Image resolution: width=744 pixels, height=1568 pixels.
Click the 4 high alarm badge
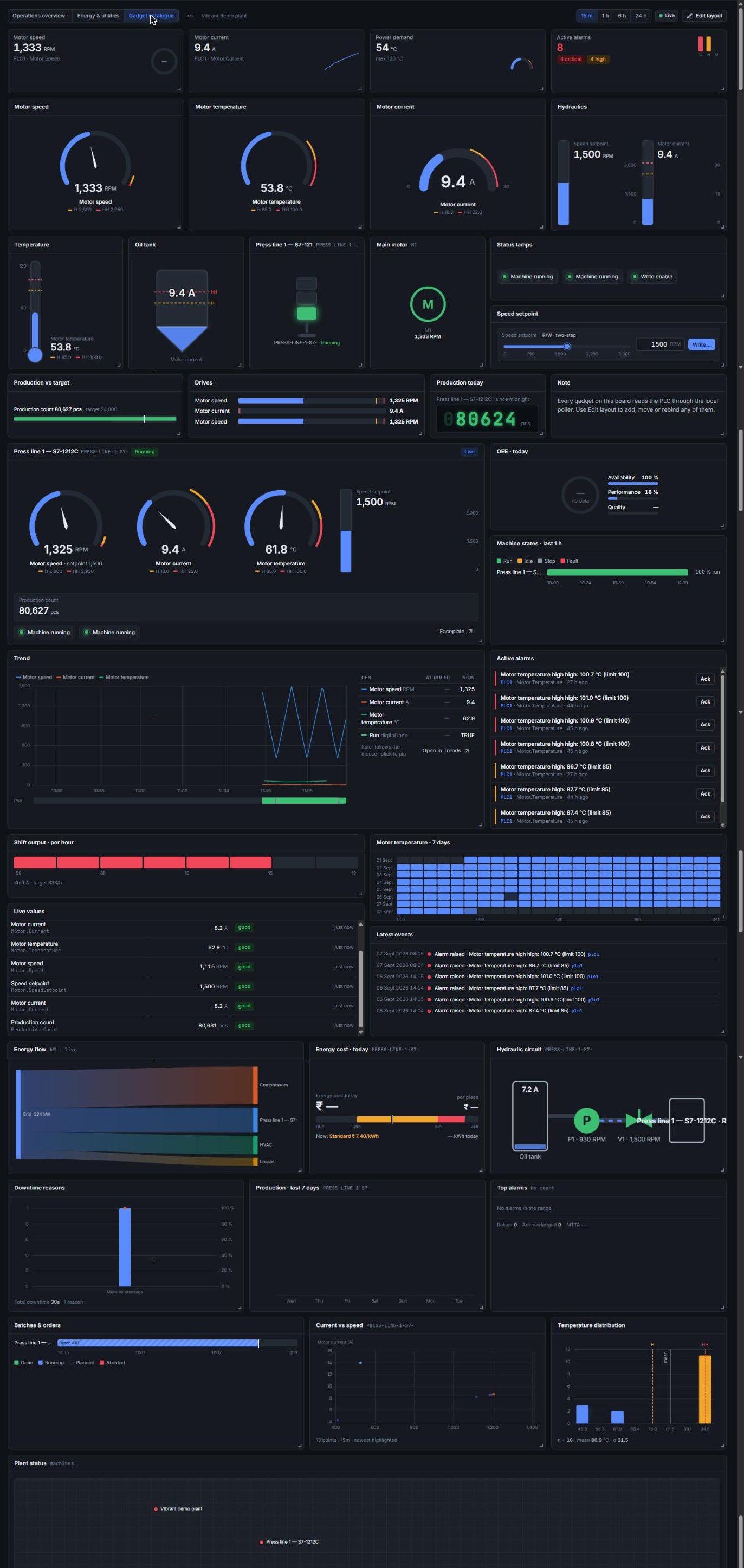(x=598, y=59)
